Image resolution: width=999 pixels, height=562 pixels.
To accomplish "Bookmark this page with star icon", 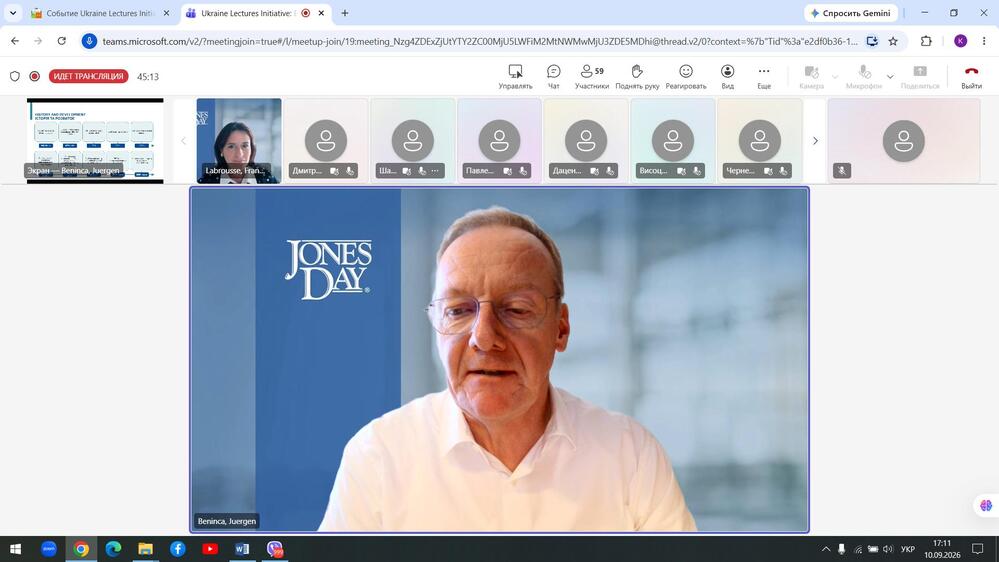I will coord(893,41).
